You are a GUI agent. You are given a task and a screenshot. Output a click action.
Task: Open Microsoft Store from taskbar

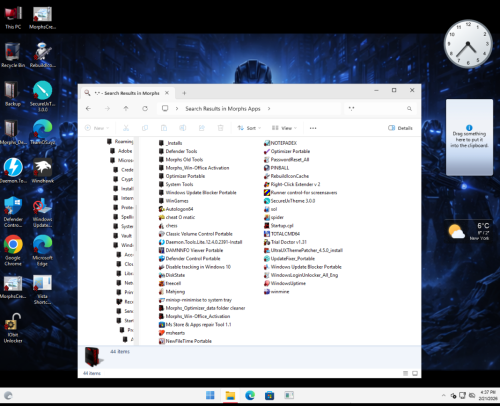point(269,395)
